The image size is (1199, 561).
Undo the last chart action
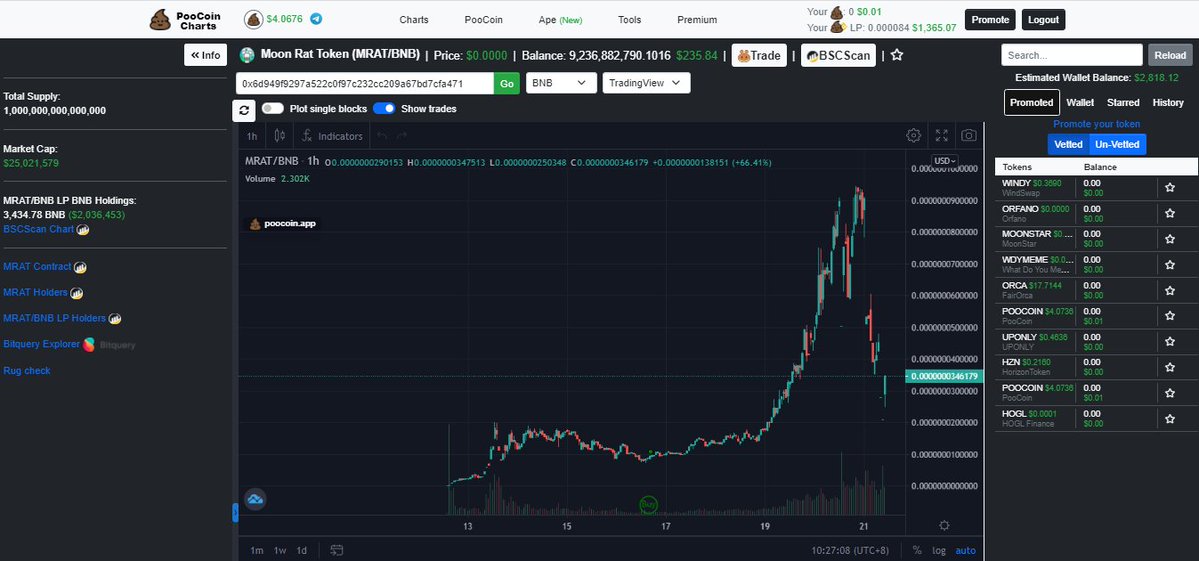383,136
